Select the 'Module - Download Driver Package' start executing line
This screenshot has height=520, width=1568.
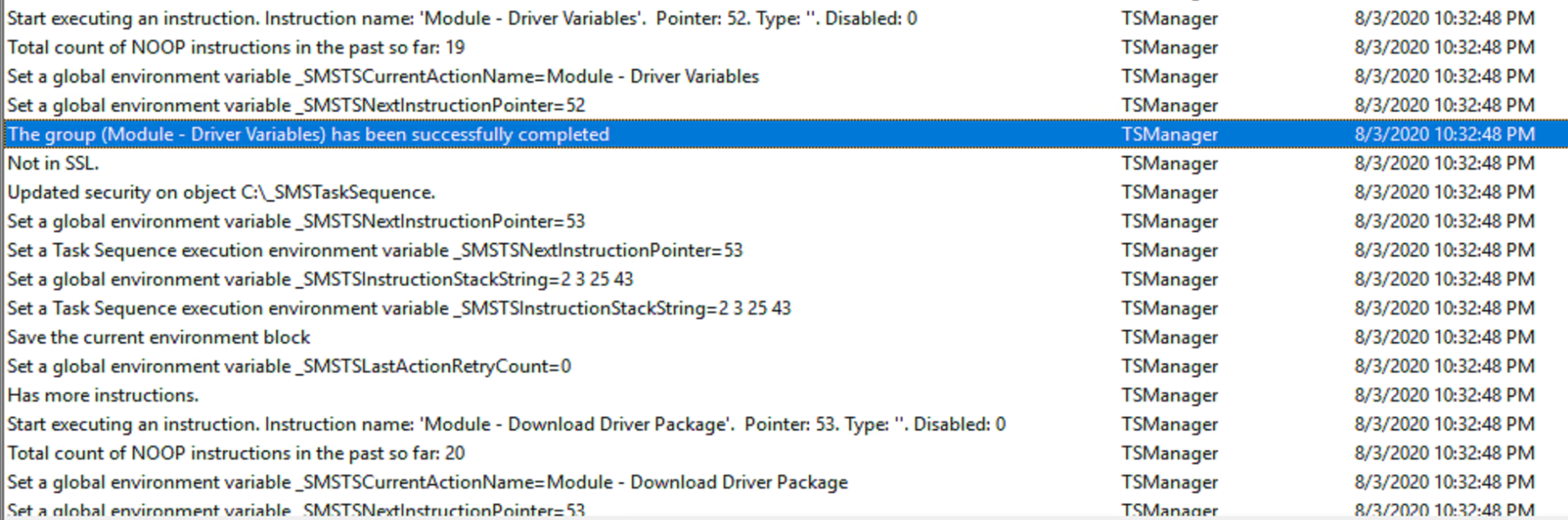pos(506,424)
